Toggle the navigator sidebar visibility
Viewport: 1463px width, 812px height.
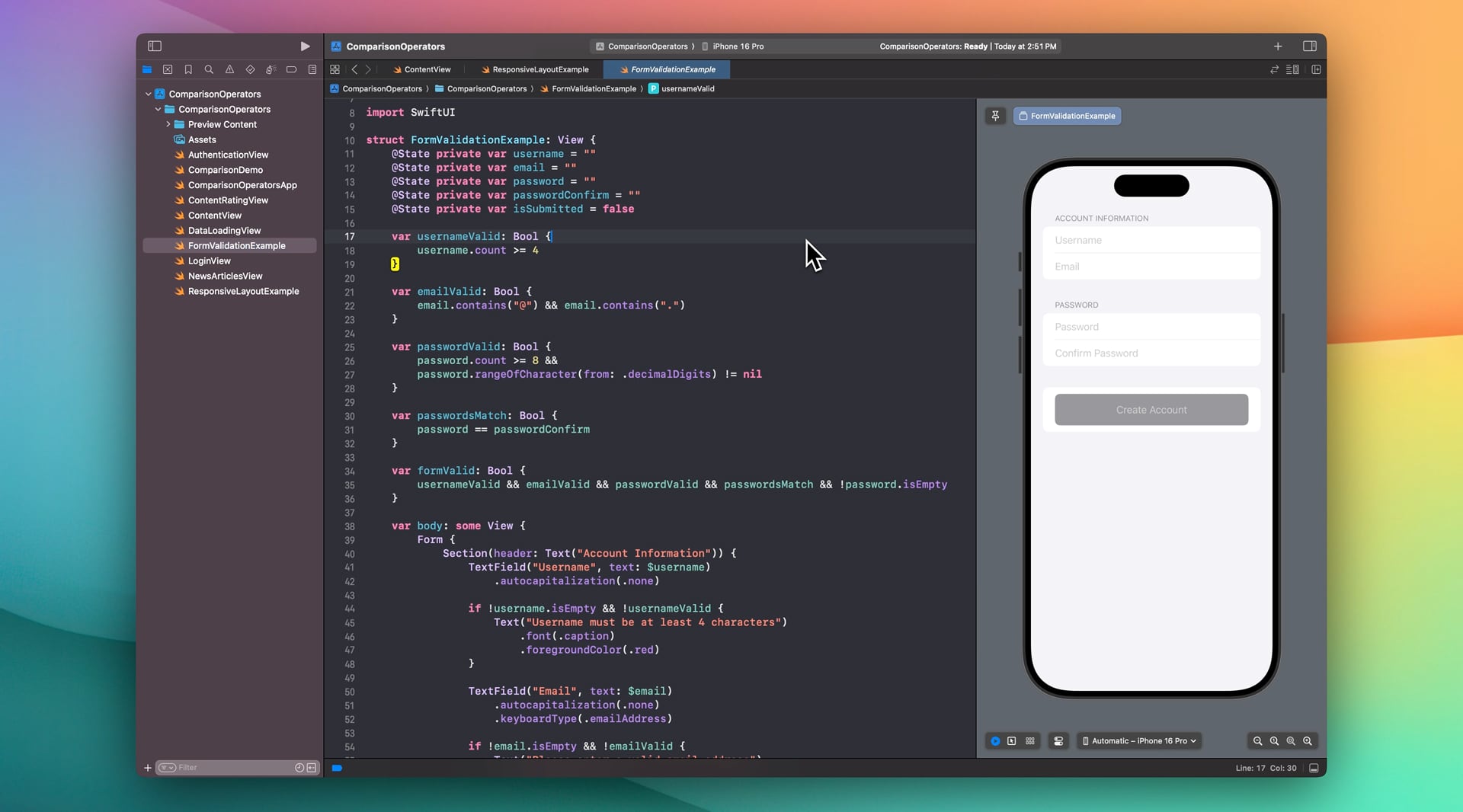click(155, 46)
